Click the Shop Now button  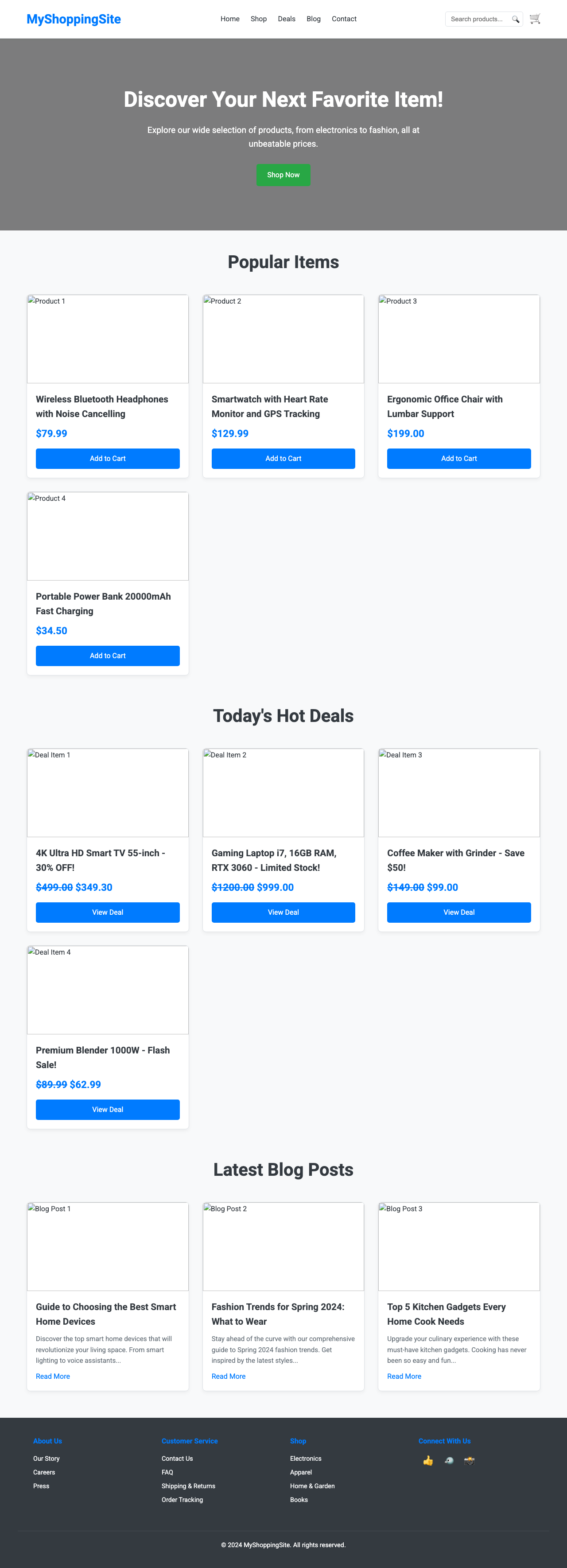coord(283,175)
